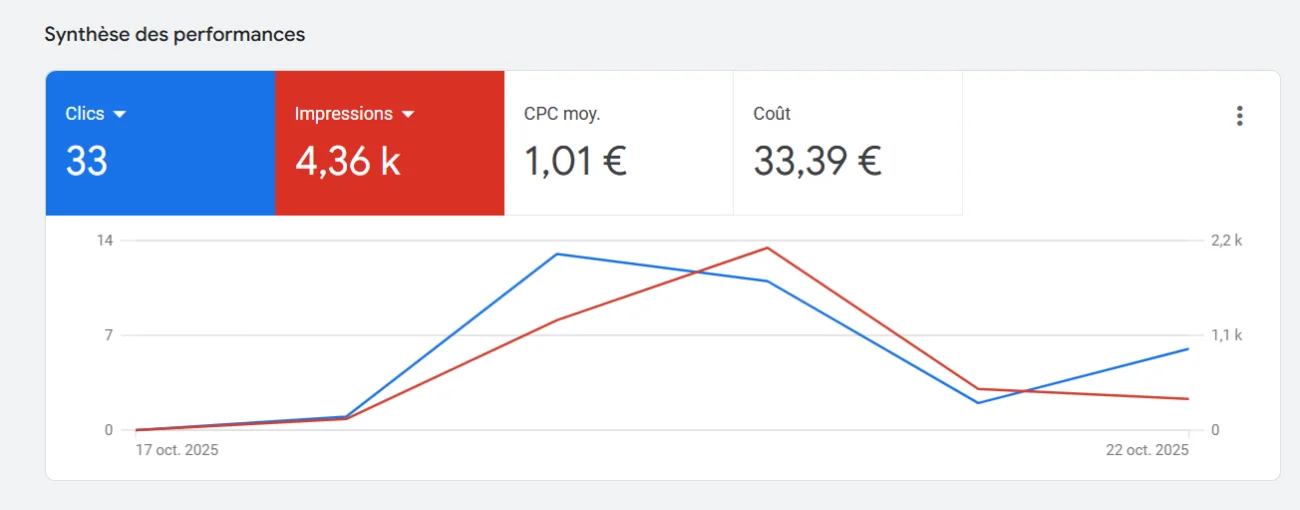Click the 17 oct. 2025 start date label
Screen dimensions: 1300x510
click(x=177, y=450)
